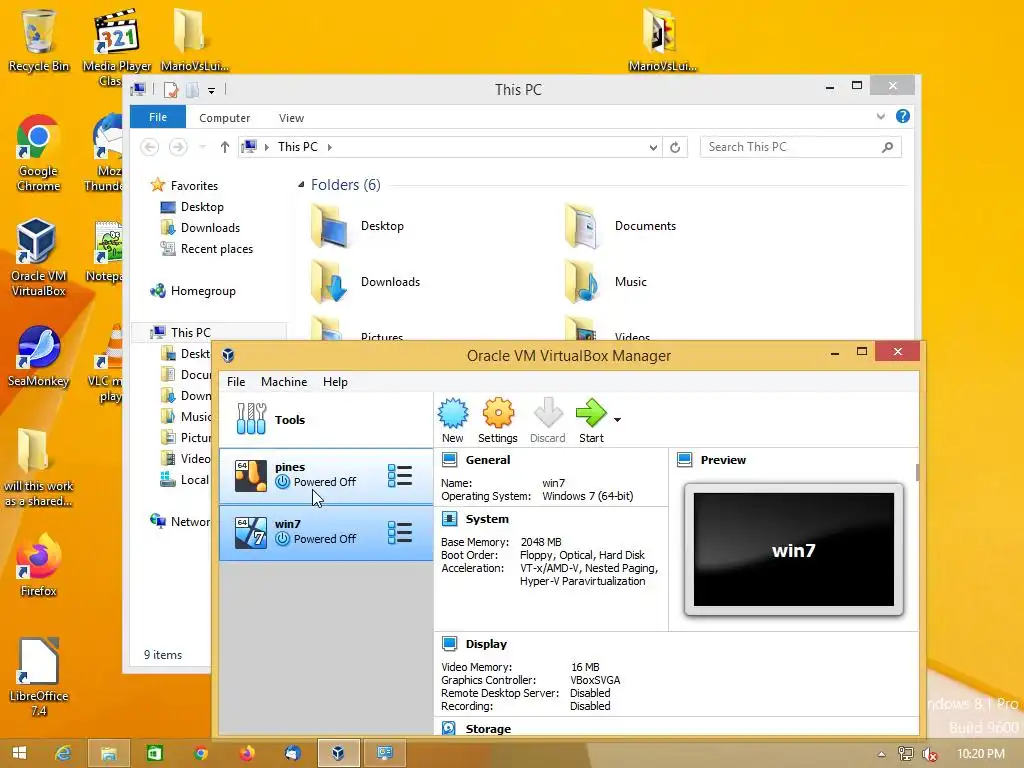Select the Tools entry in VirtualBox
This screenshot has width=1024, height=768.
(326, 419)
